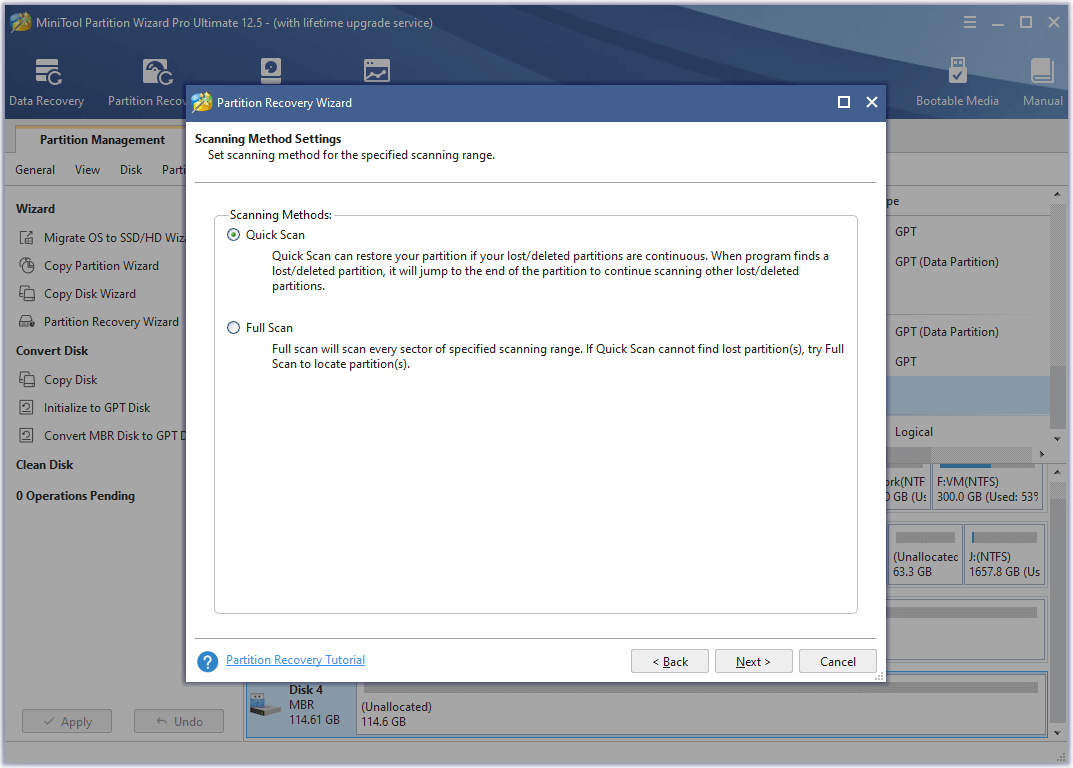
Task: Click the Next > button
Action: 753,662
